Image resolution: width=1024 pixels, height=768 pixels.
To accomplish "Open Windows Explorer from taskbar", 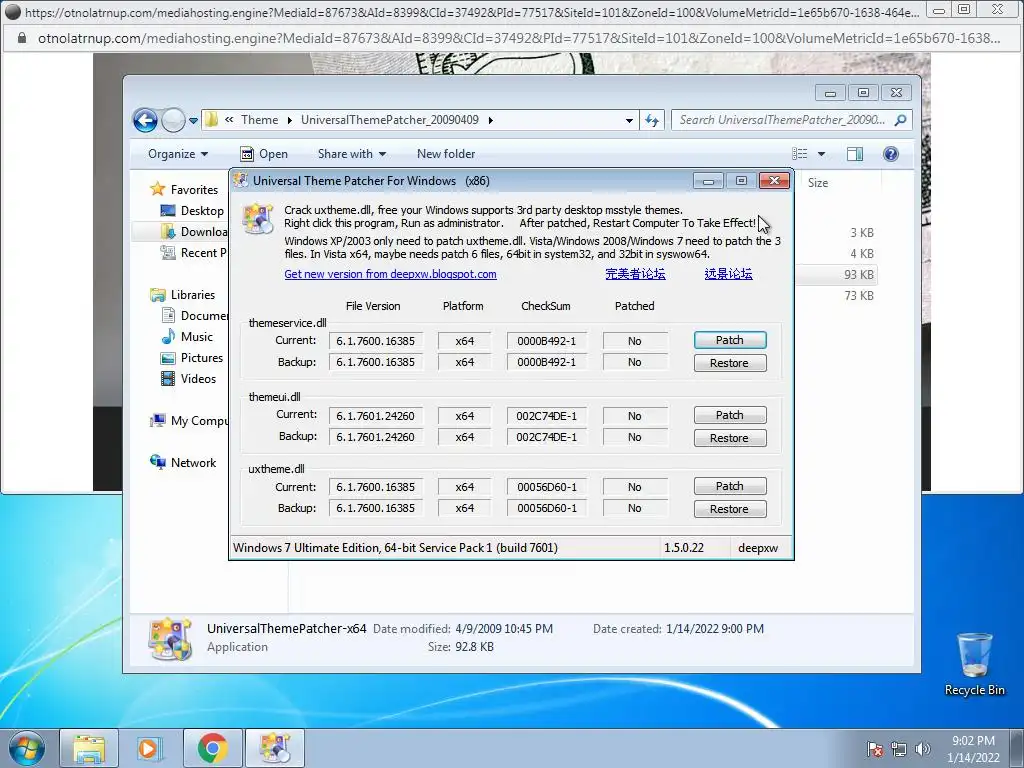I will tap(89, 748).
